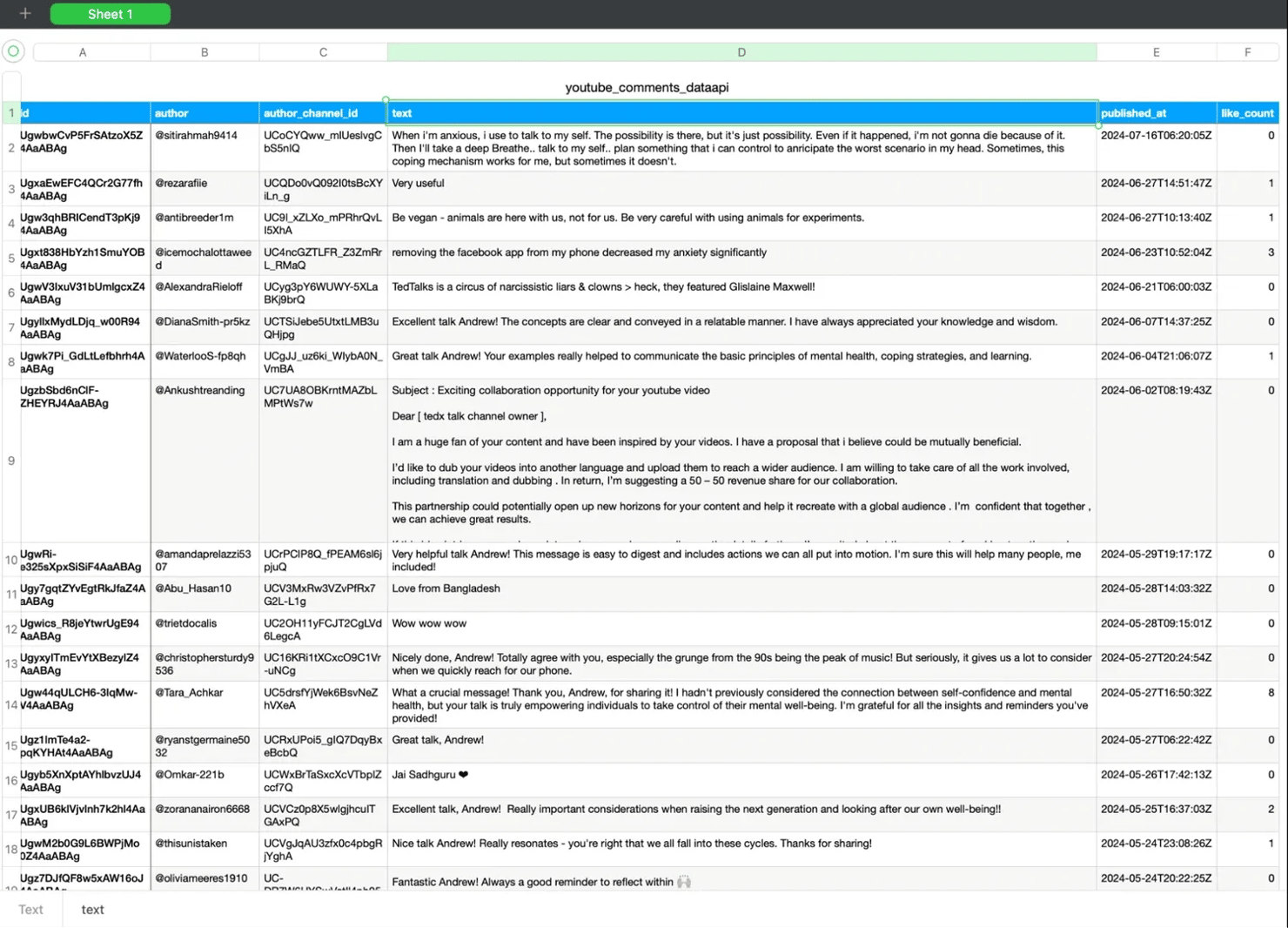The width and height of the screenshot is (1288, 928).
Task: Click the author cell @rezarafiie
Action: (x=205, y=189)
